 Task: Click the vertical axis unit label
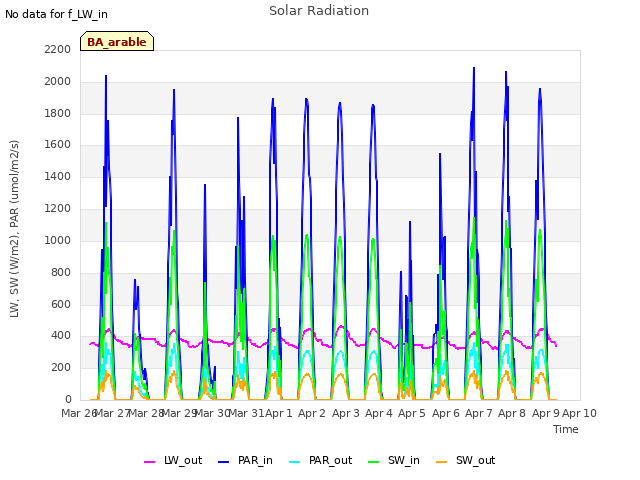pyautogui.click(x=14, y=229)
